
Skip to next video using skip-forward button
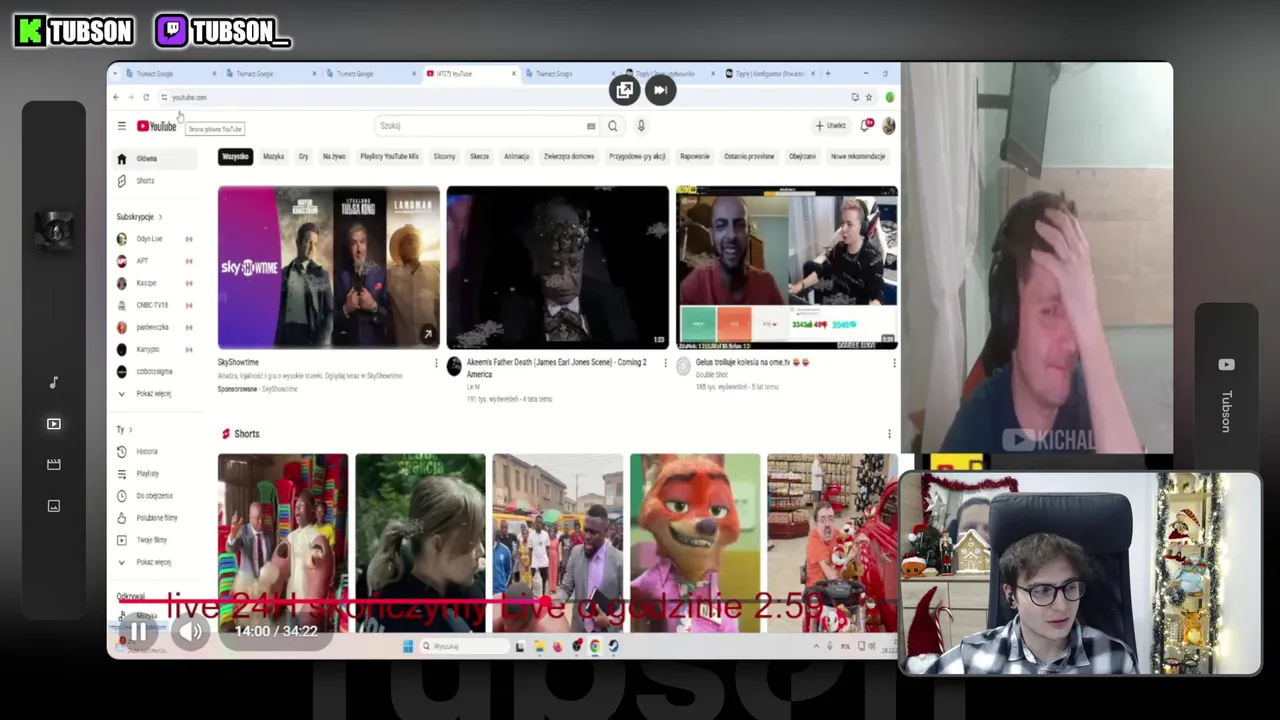pos(660,90)
